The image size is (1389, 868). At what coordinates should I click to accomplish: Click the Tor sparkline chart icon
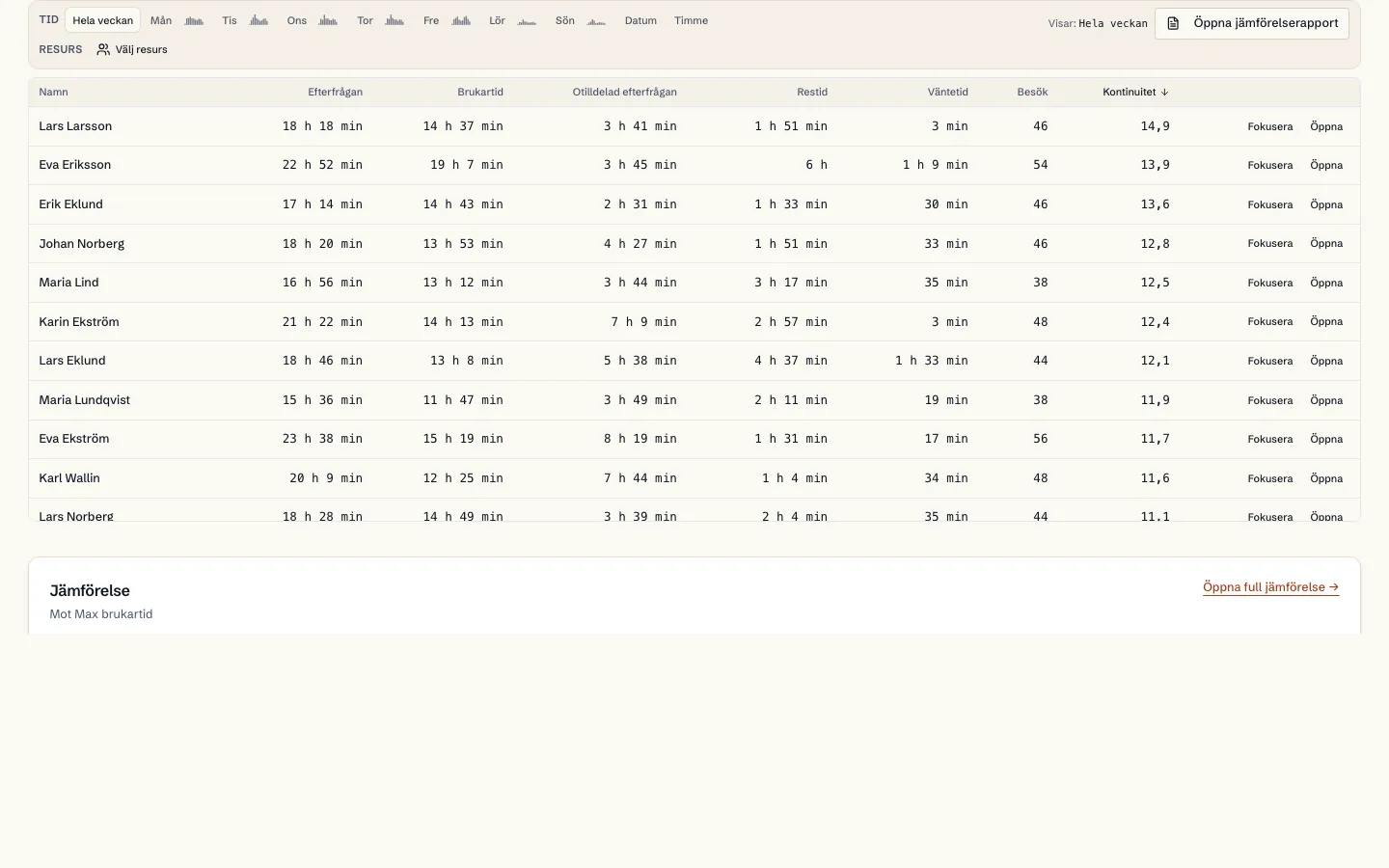pos(395,20)
